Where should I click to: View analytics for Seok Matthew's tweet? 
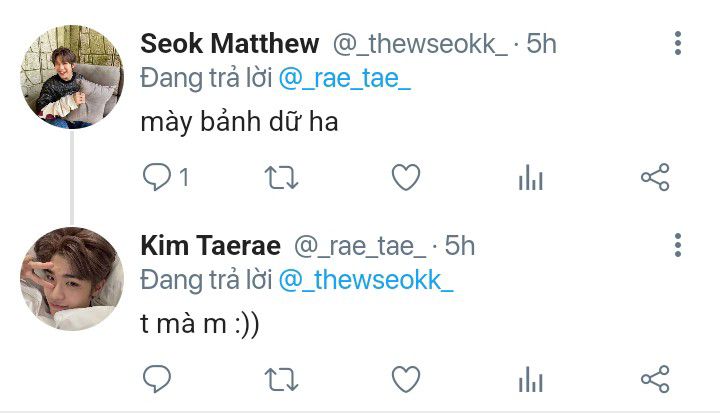pos(531,177)
